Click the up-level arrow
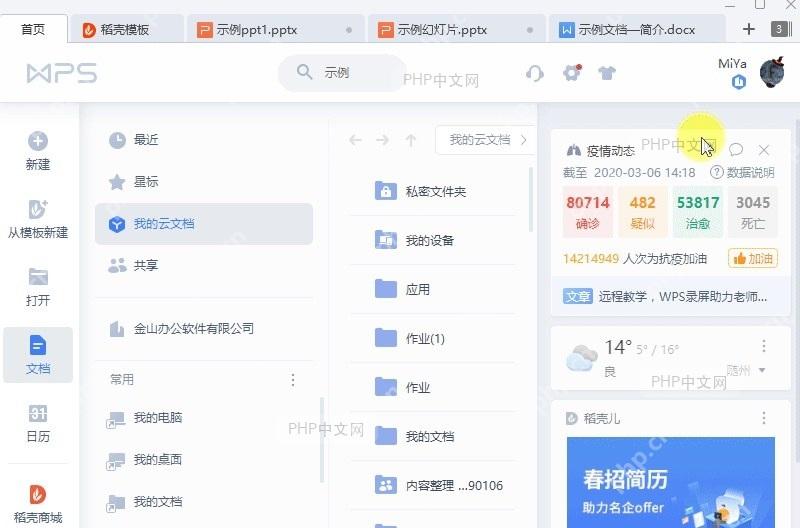 tap(411, 140)
